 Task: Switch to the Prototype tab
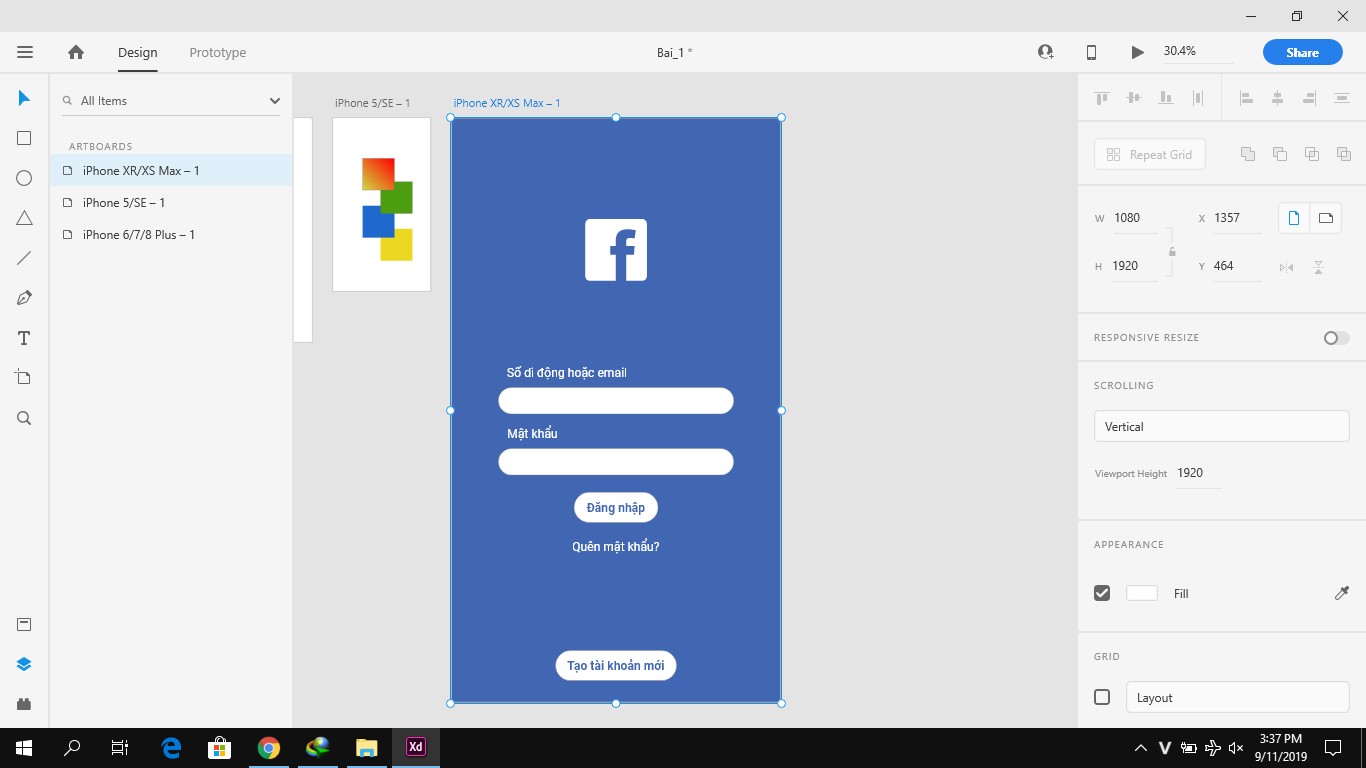(x=218, y=52)
